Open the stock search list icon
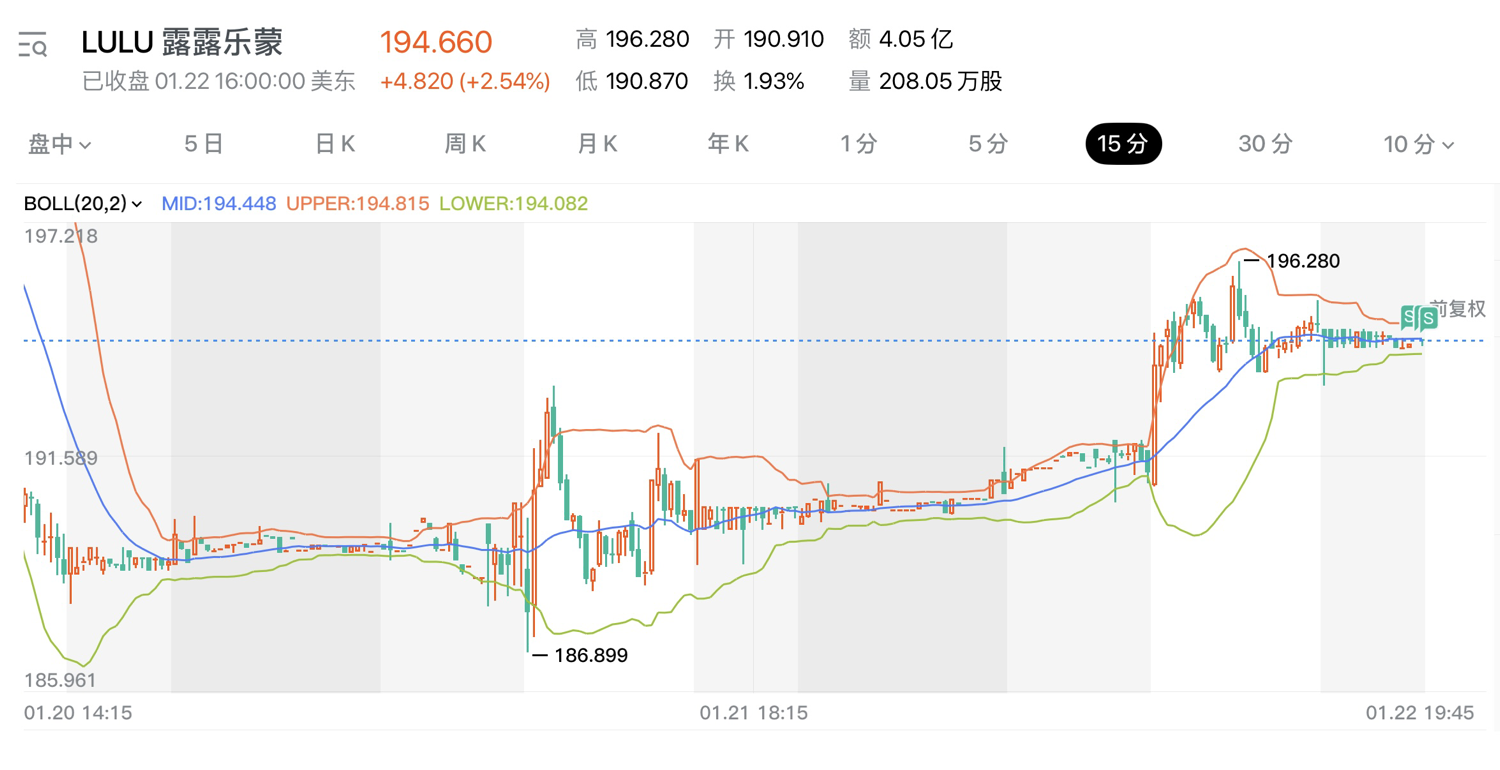The height and width of the screenshot is (770, 1500). point(32,45)
